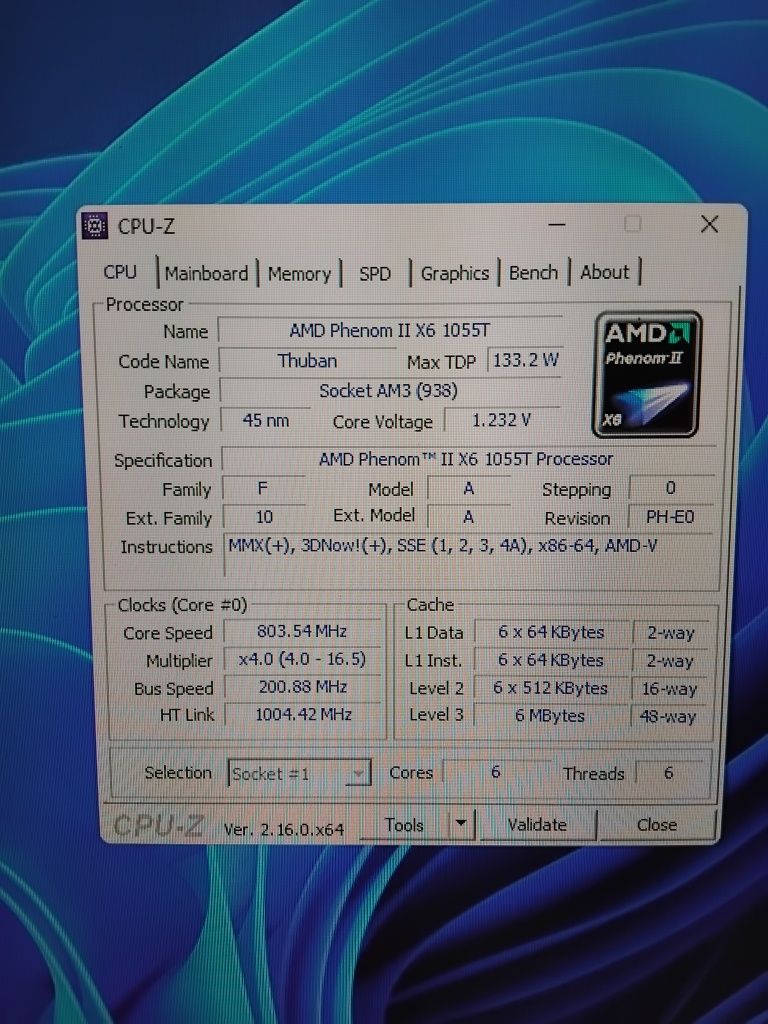768x1024 pixels.
Task: Click the HT Link value 1004.42 MHz
Action: pos(303,714)
